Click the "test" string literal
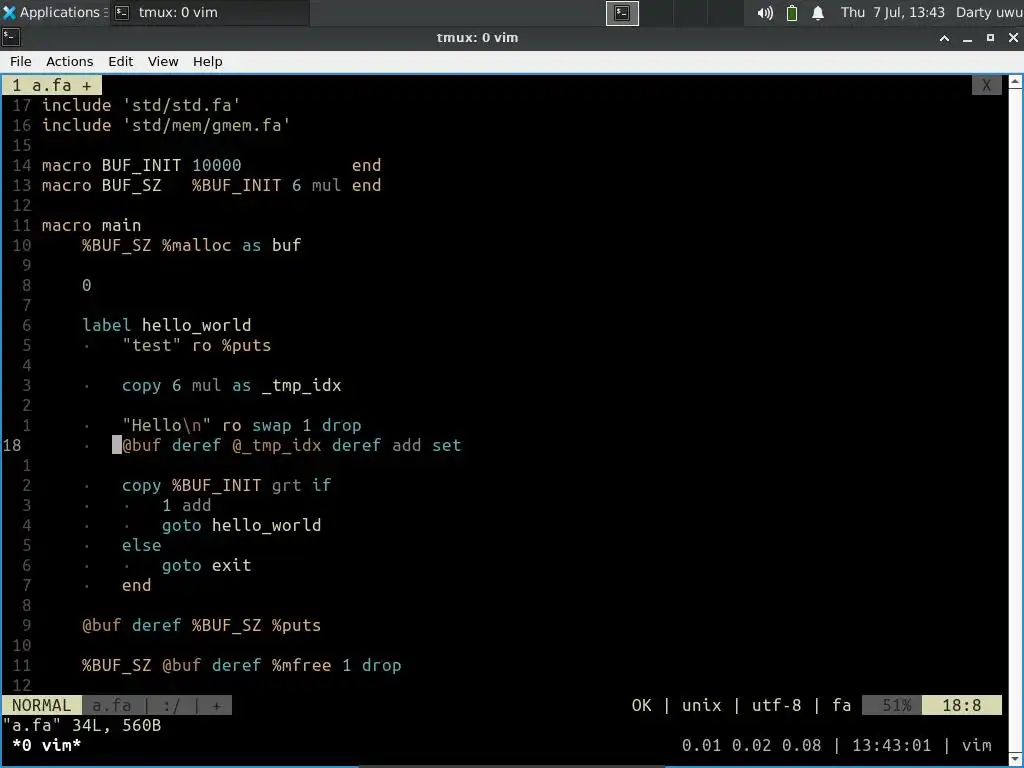Image resolution: width=1024 pixels, height=768 pixels. tap(152, 345)
